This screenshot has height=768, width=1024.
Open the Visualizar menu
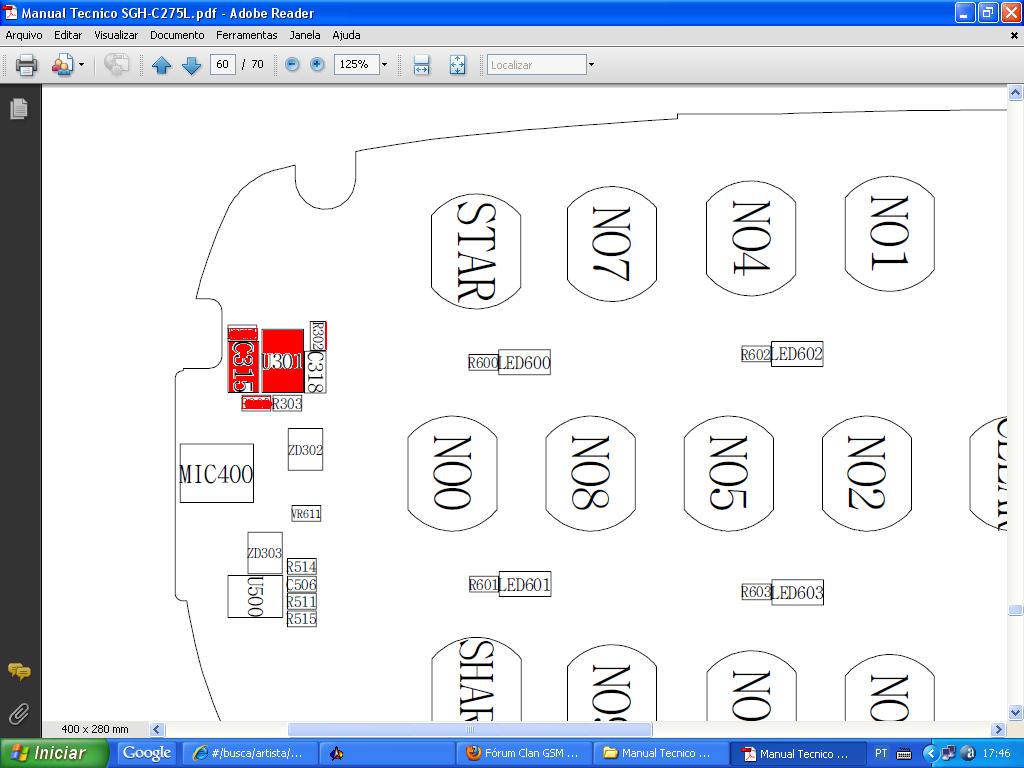tap(116, 35)
